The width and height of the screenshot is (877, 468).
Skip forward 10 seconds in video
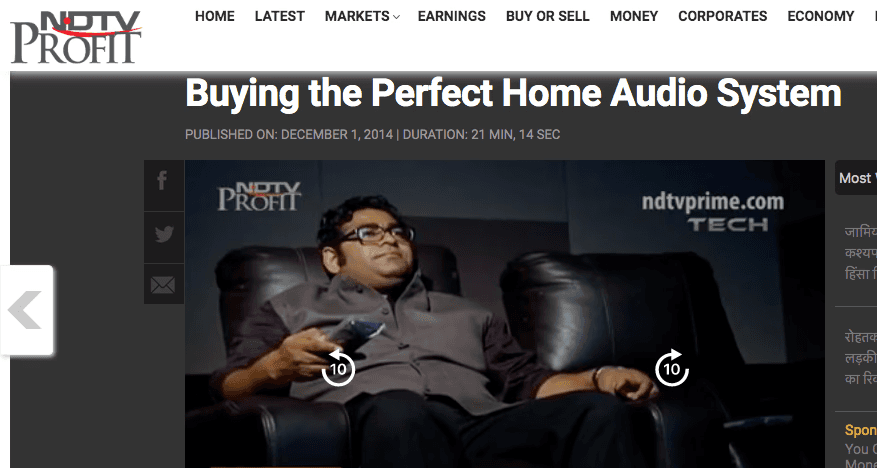671,368
